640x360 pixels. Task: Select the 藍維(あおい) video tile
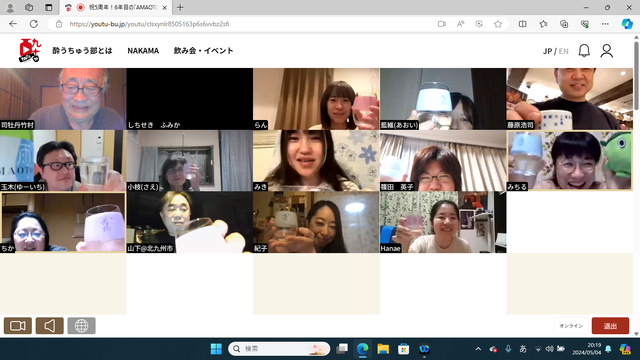point(443,99)
